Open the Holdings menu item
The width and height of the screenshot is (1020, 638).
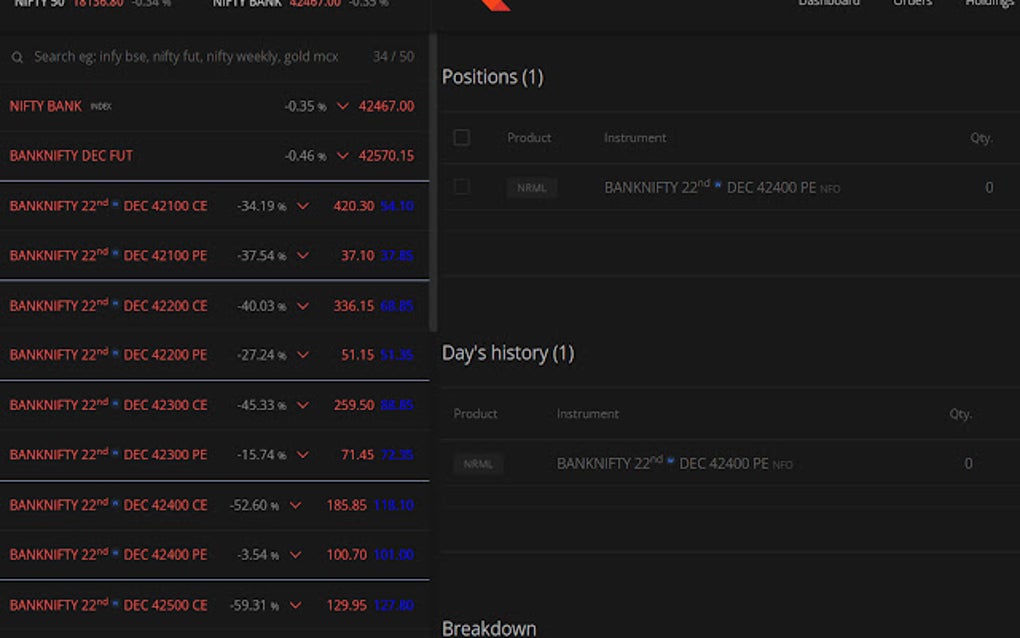989,4
